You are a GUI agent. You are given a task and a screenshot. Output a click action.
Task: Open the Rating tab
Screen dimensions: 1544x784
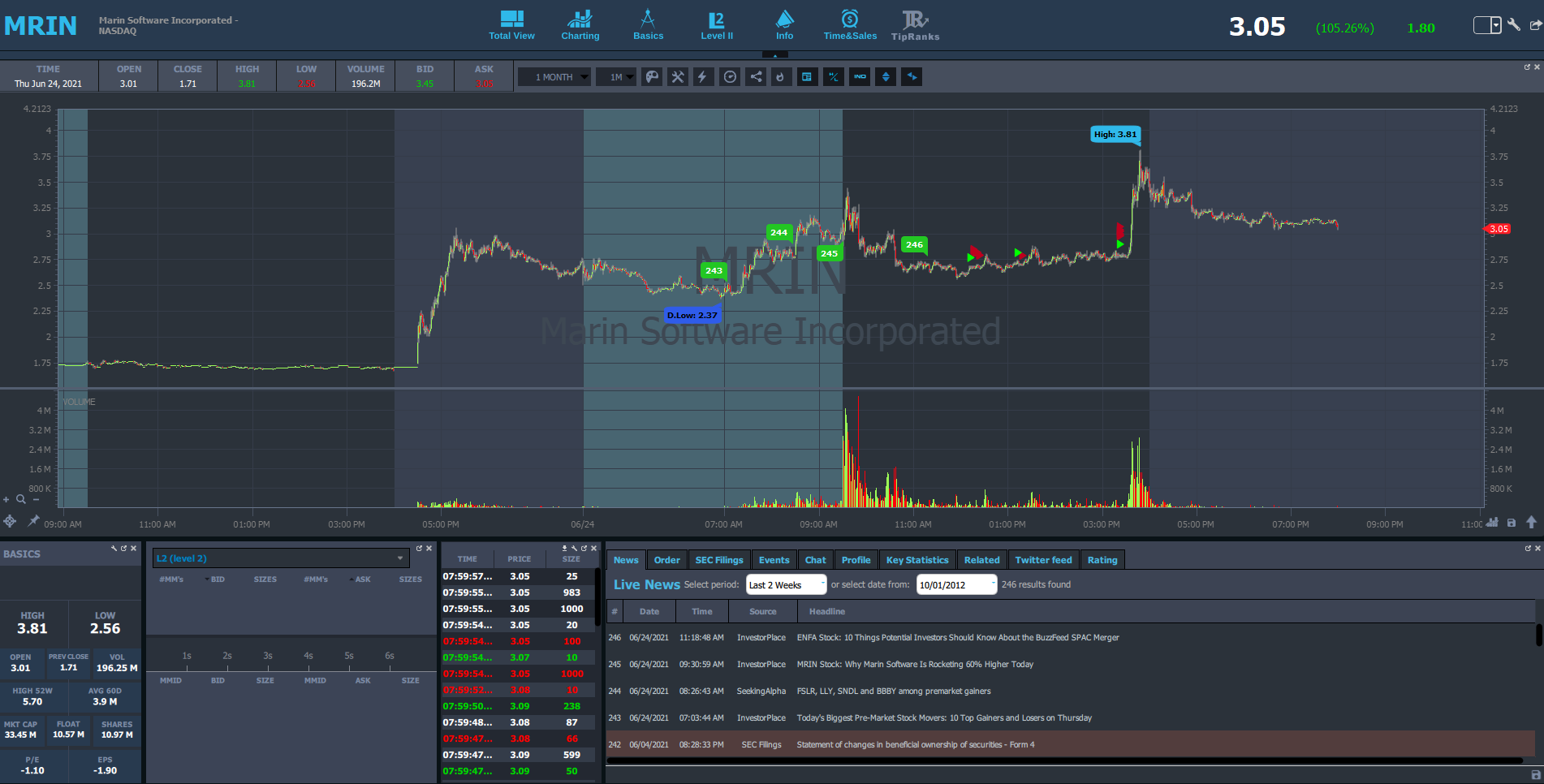pyautogui.click(x=1102, y=560)
